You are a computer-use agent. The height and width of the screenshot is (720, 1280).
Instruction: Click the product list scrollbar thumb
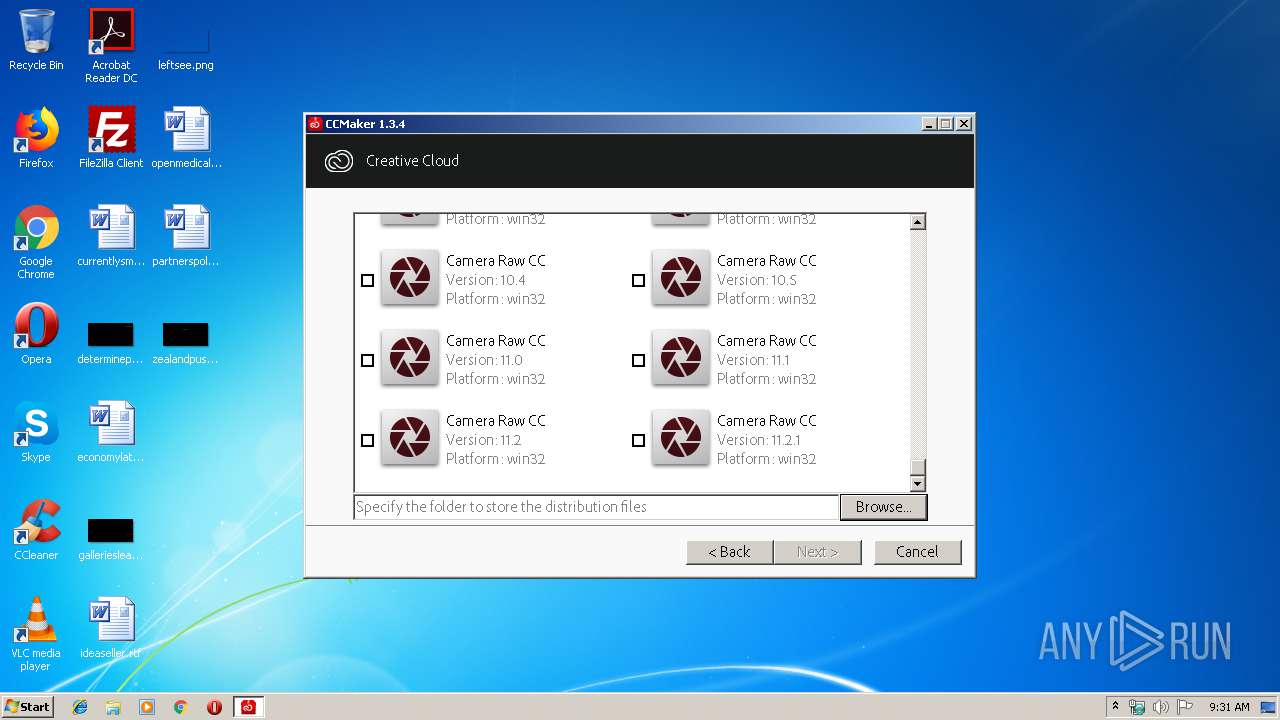click(x=918, y=467)
